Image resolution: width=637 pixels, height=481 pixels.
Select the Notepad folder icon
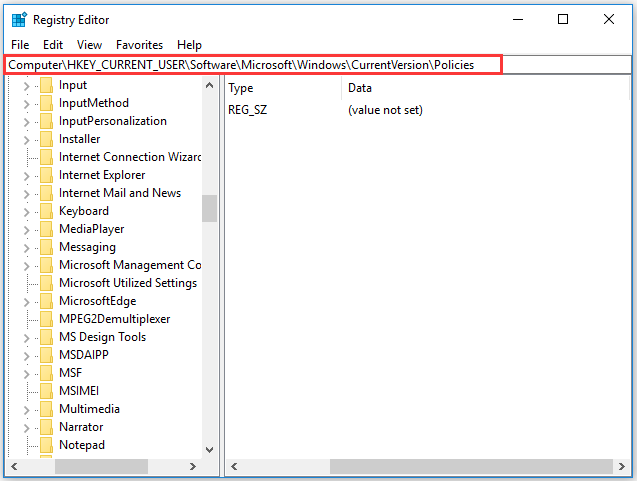(x=46, y=445)
